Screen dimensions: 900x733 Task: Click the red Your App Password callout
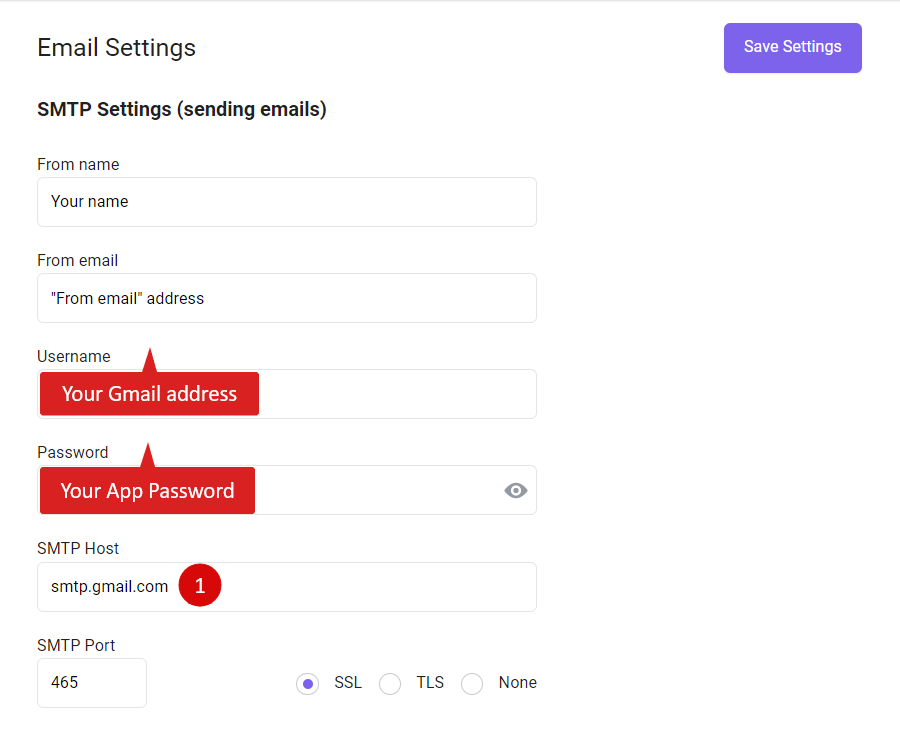pos(148,490)
